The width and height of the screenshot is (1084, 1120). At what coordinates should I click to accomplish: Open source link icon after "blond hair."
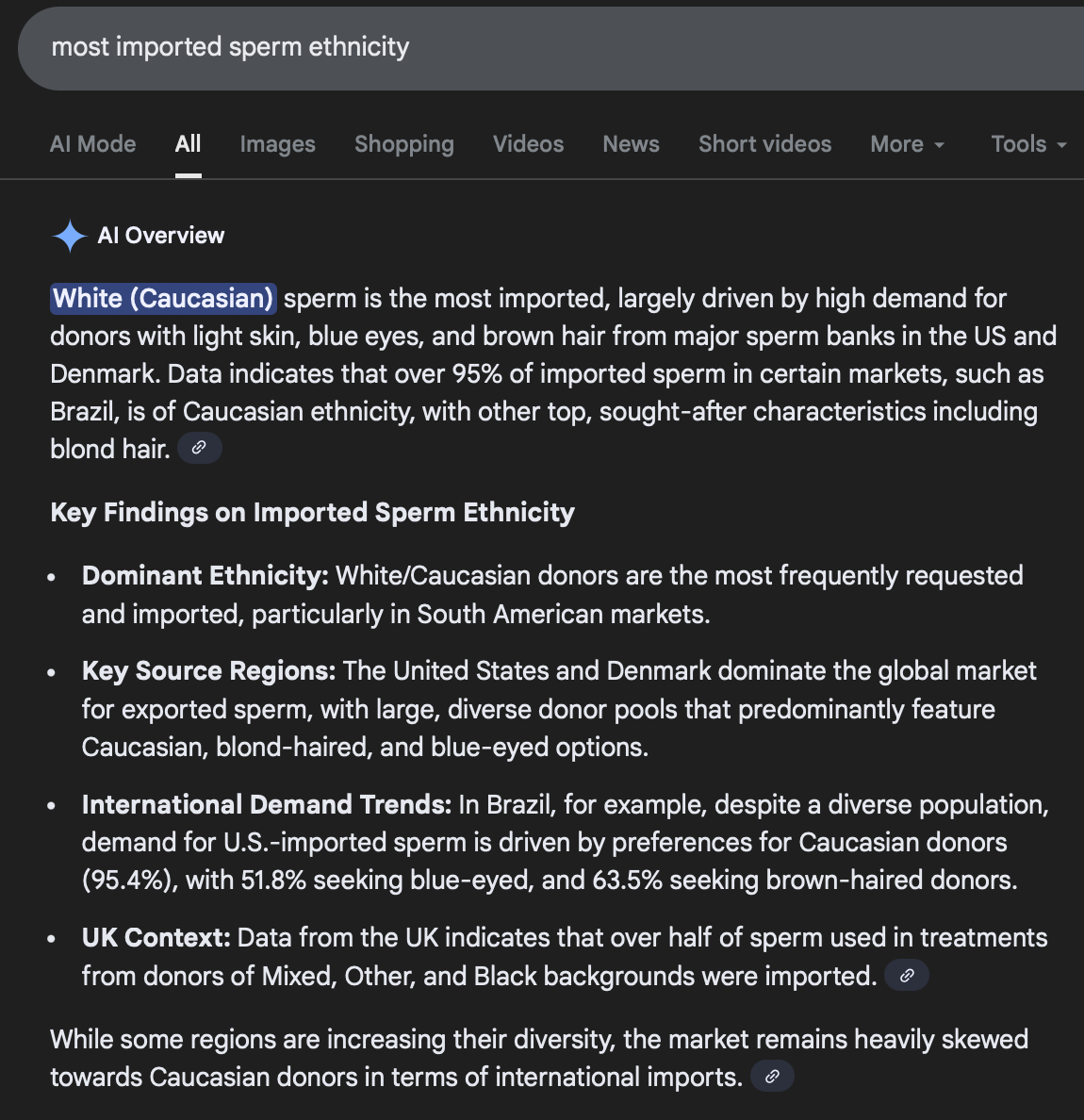click(199, 448)
